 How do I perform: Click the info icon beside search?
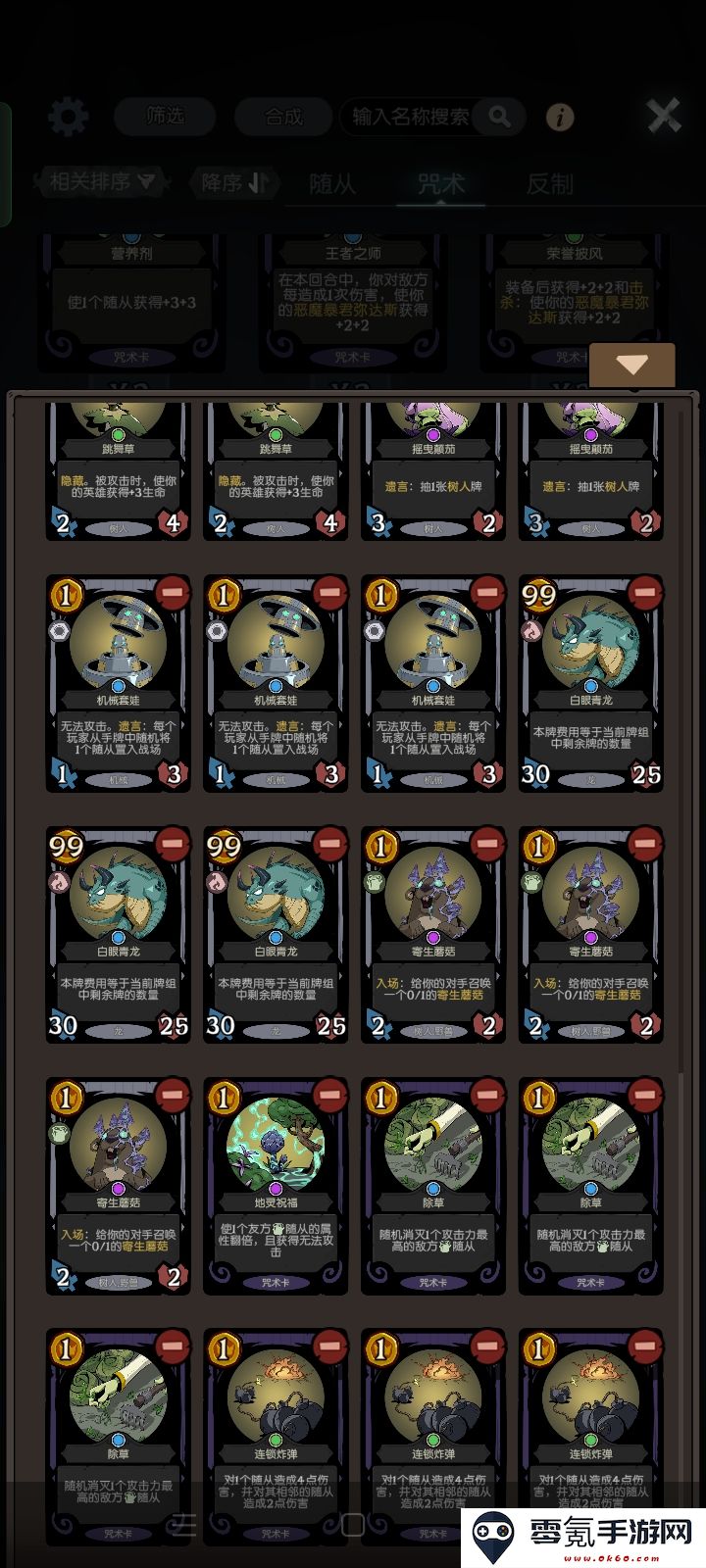point(560,117)
